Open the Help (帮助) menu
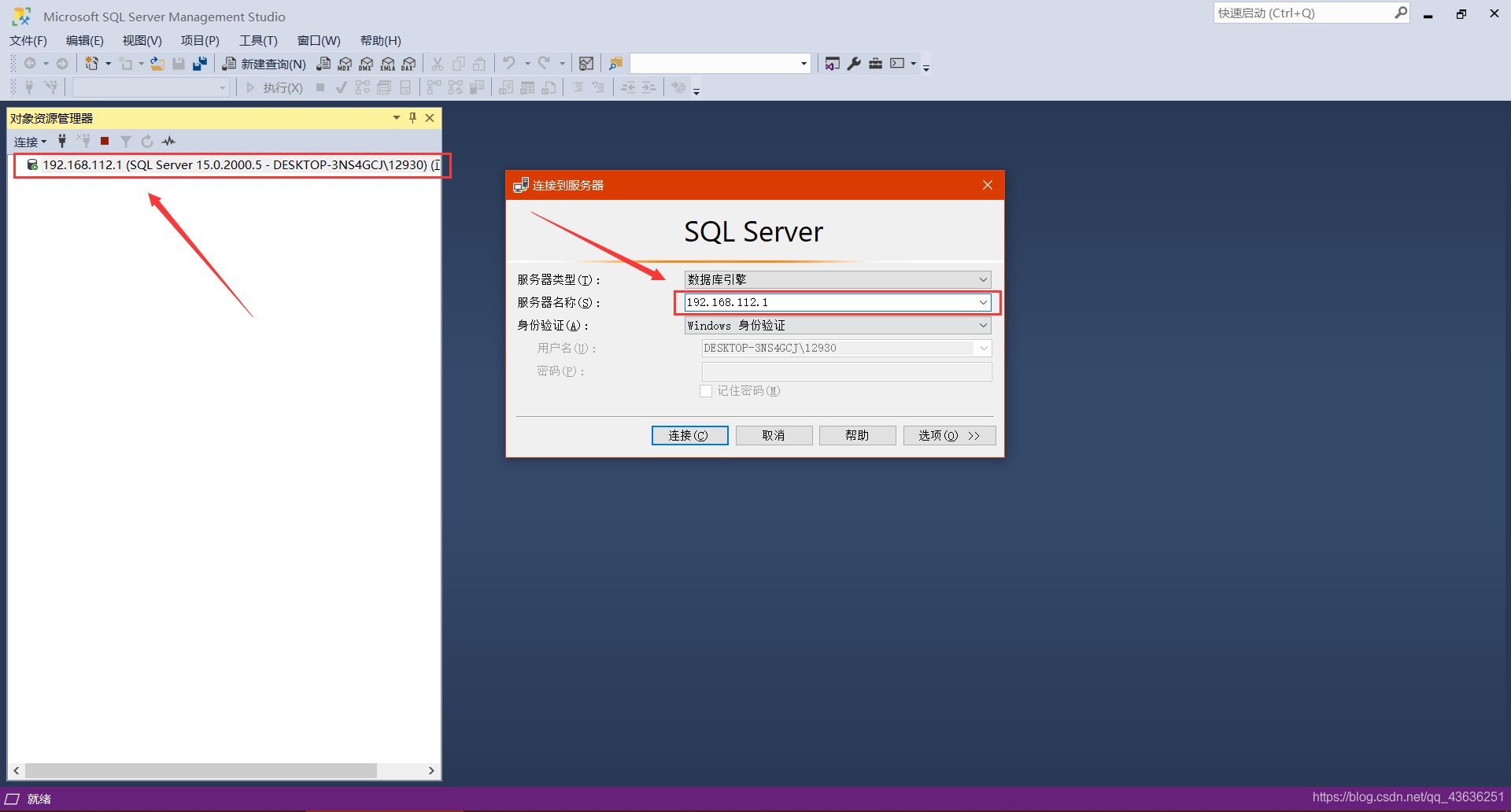 tap(381, 41)
